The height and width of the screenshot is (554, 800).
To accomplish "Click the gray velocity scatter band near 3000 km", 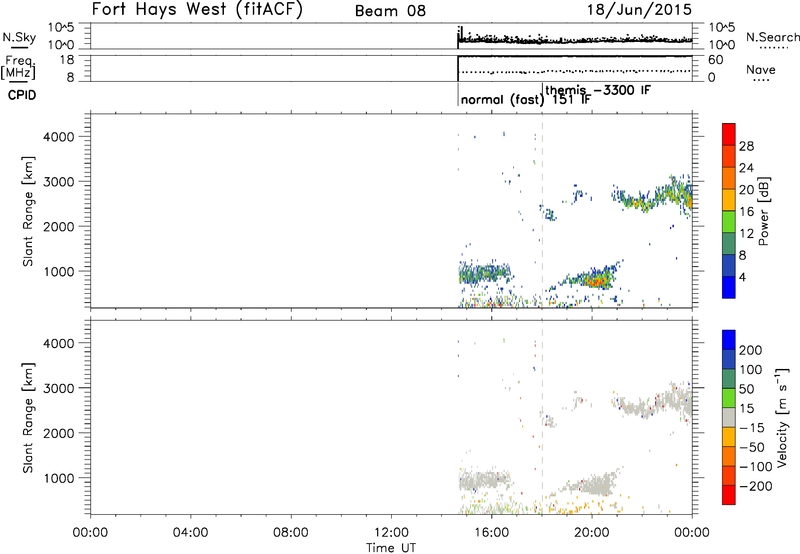I will coord(653,403).
